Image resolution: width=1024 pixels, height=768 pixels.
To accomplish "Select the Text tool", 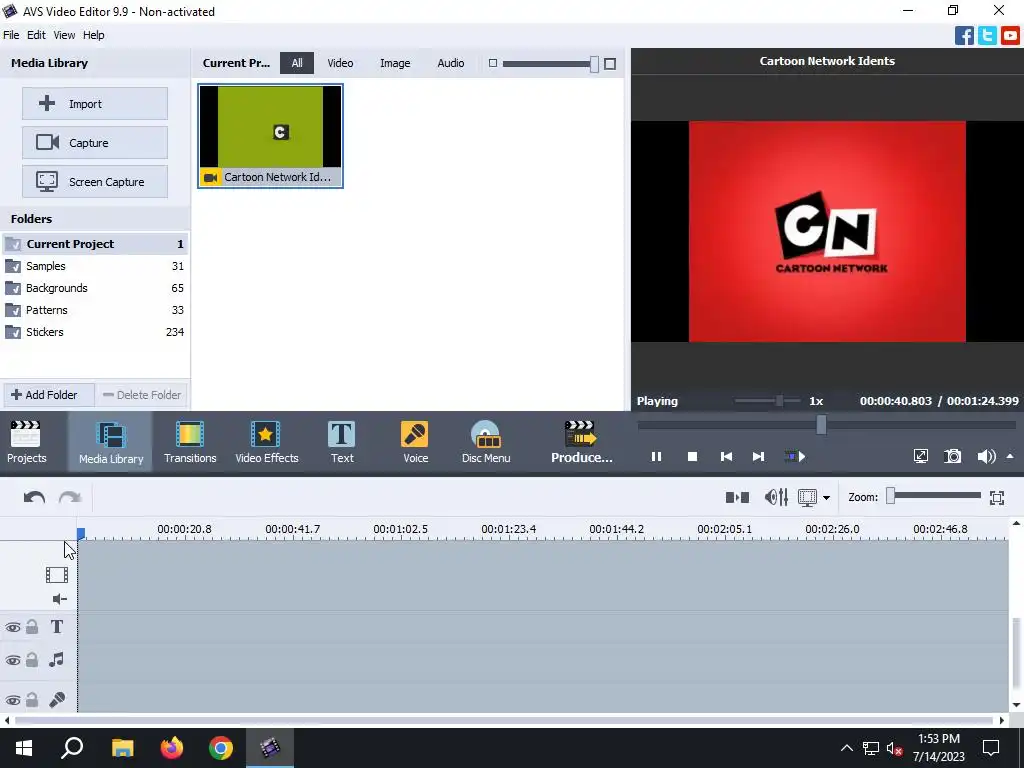I will pos(342,441).
